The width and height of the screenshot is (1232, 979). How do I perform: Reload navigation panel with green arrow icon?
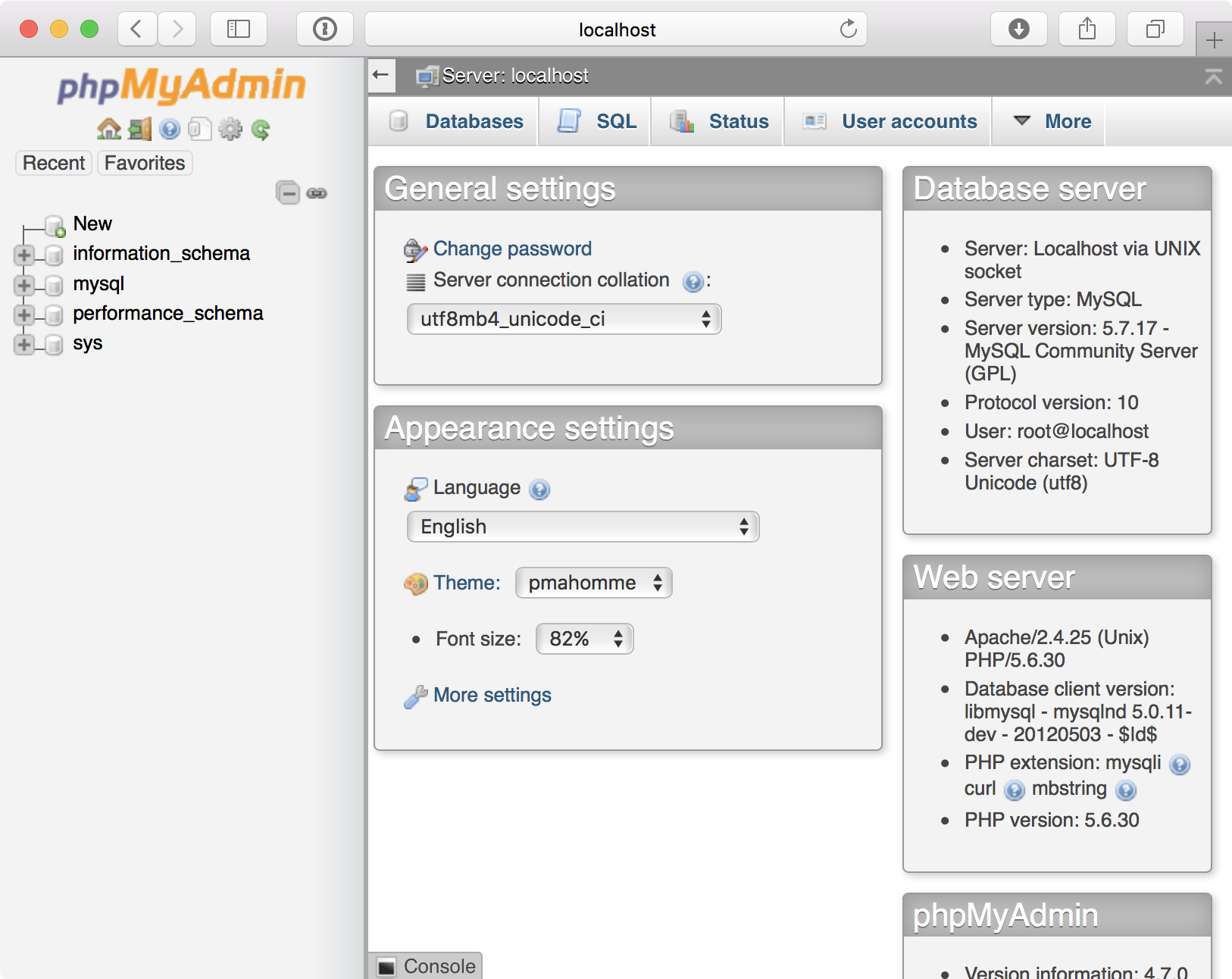(x=261, y=130)
